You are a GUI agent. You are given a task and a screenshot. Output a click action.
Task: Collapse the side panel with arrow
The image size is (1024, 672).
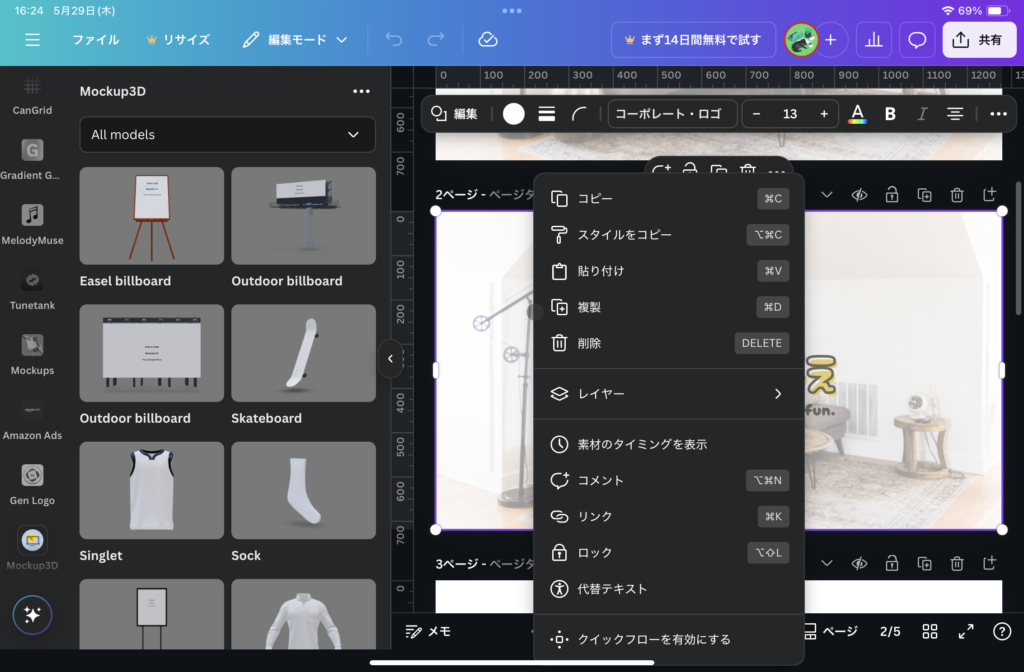pyautogui.click(x=390, y=359)
